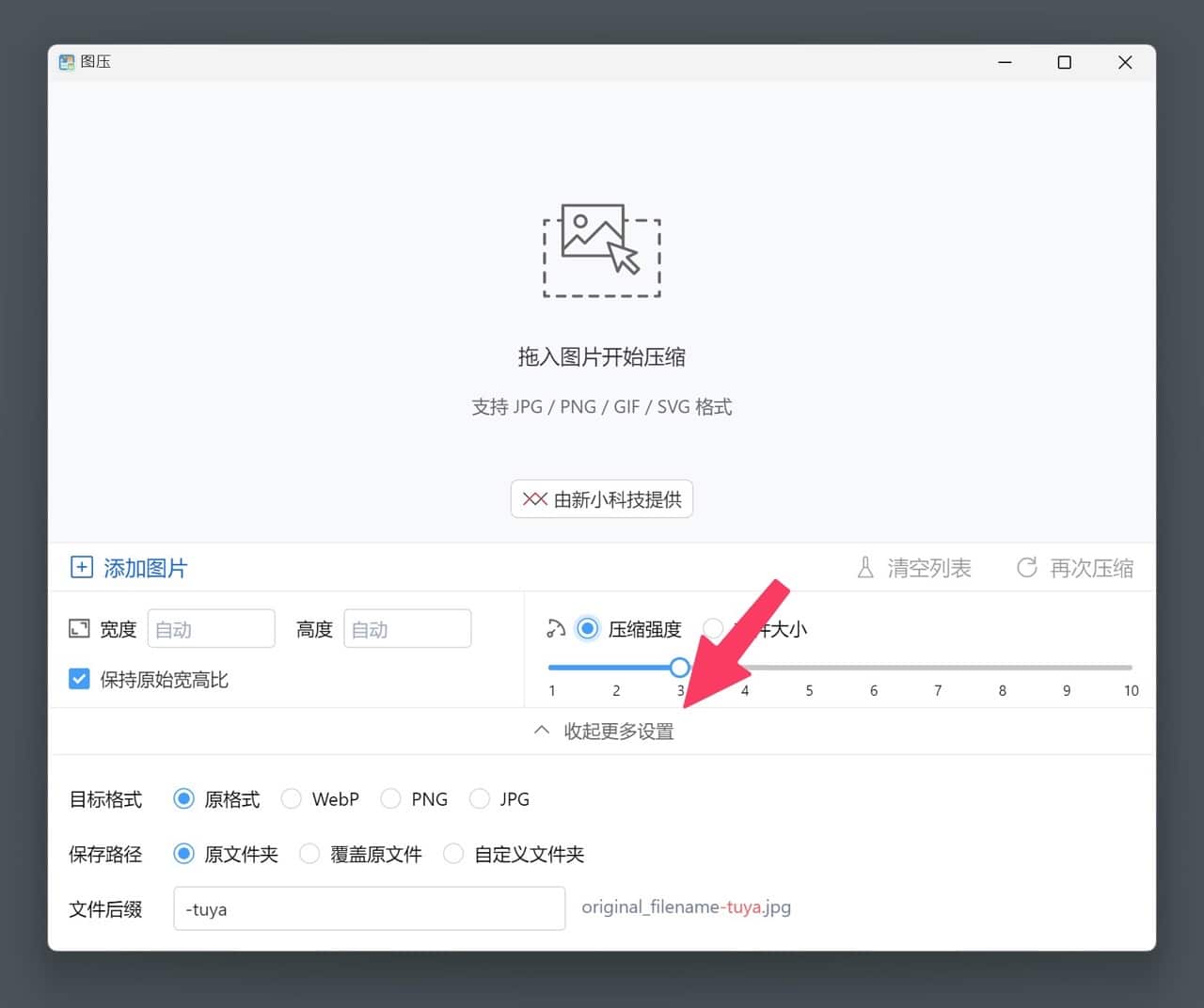Select the 文件大小 radio option
Screen dimensions: 1204x1008
pyautogui.click(x=714, y=629)
